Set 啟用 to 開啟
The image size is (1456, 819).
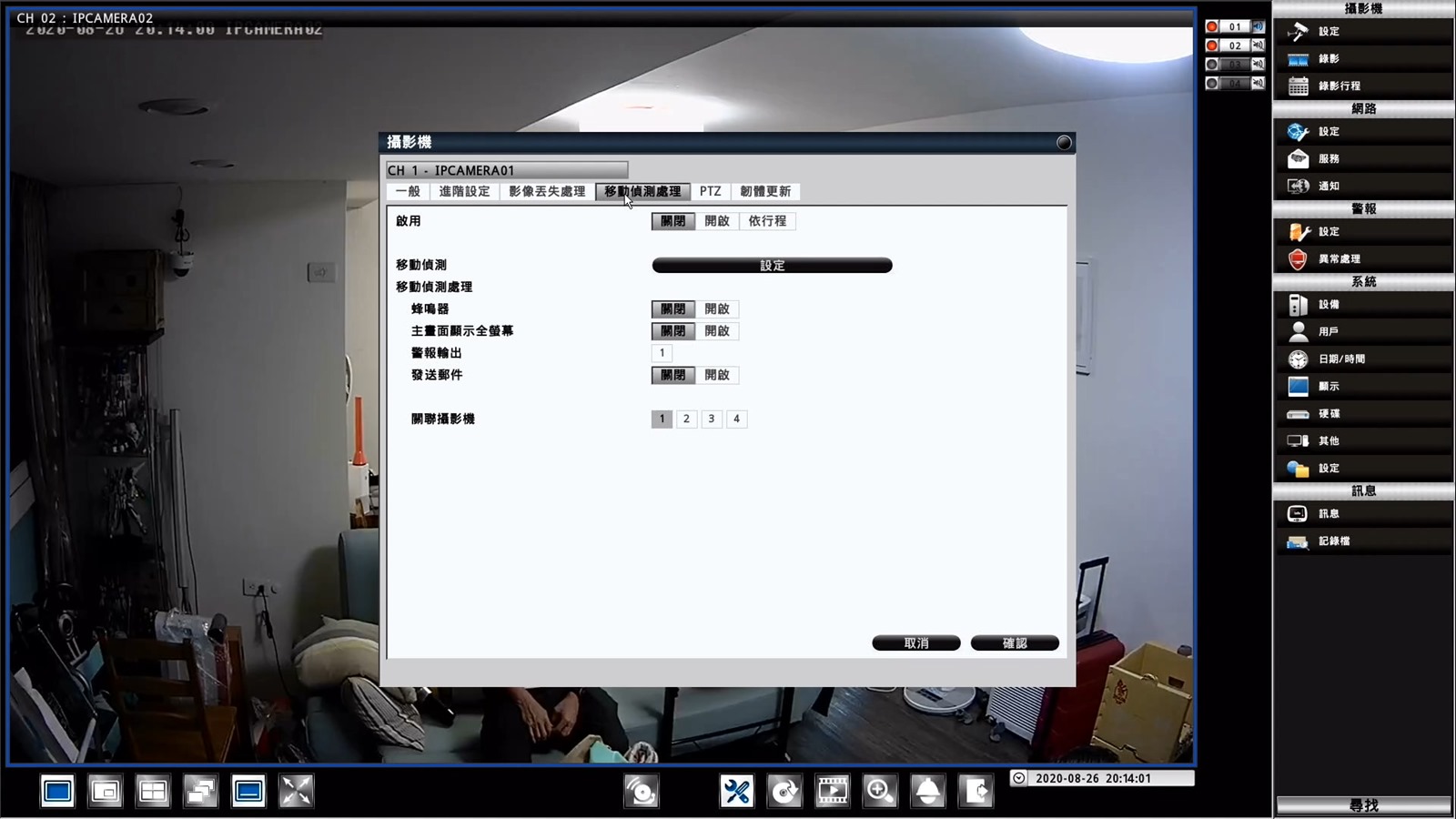pos(717,221)
